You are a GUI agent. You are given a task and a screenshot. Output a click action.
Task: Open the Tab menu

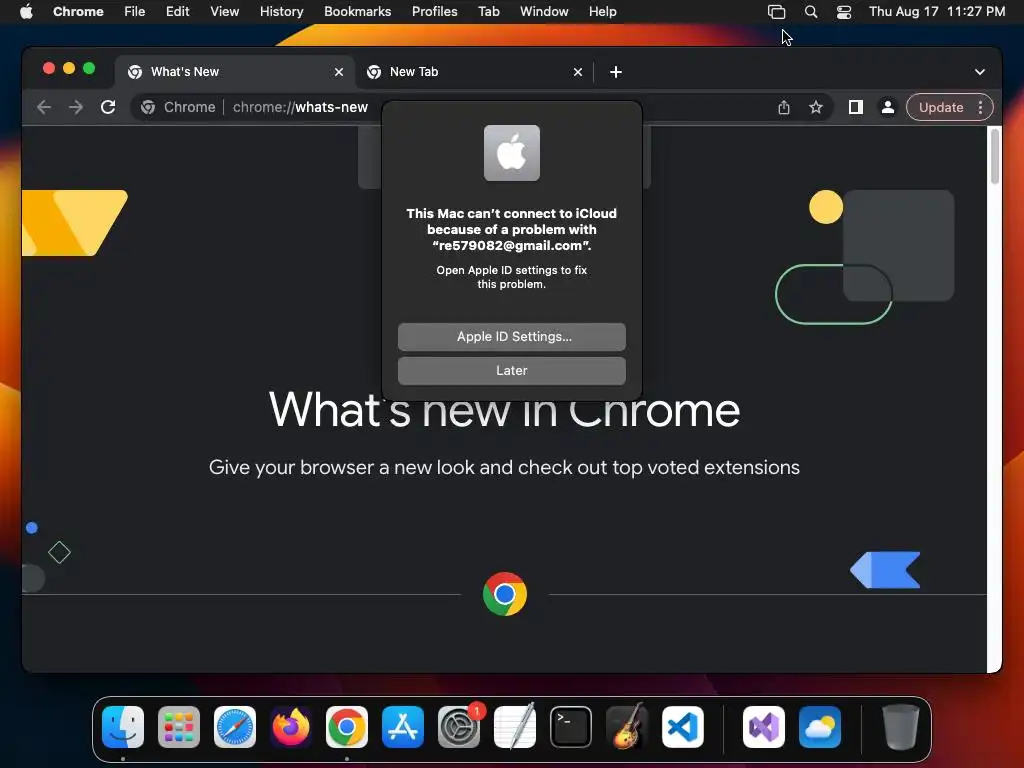(488, 12)
